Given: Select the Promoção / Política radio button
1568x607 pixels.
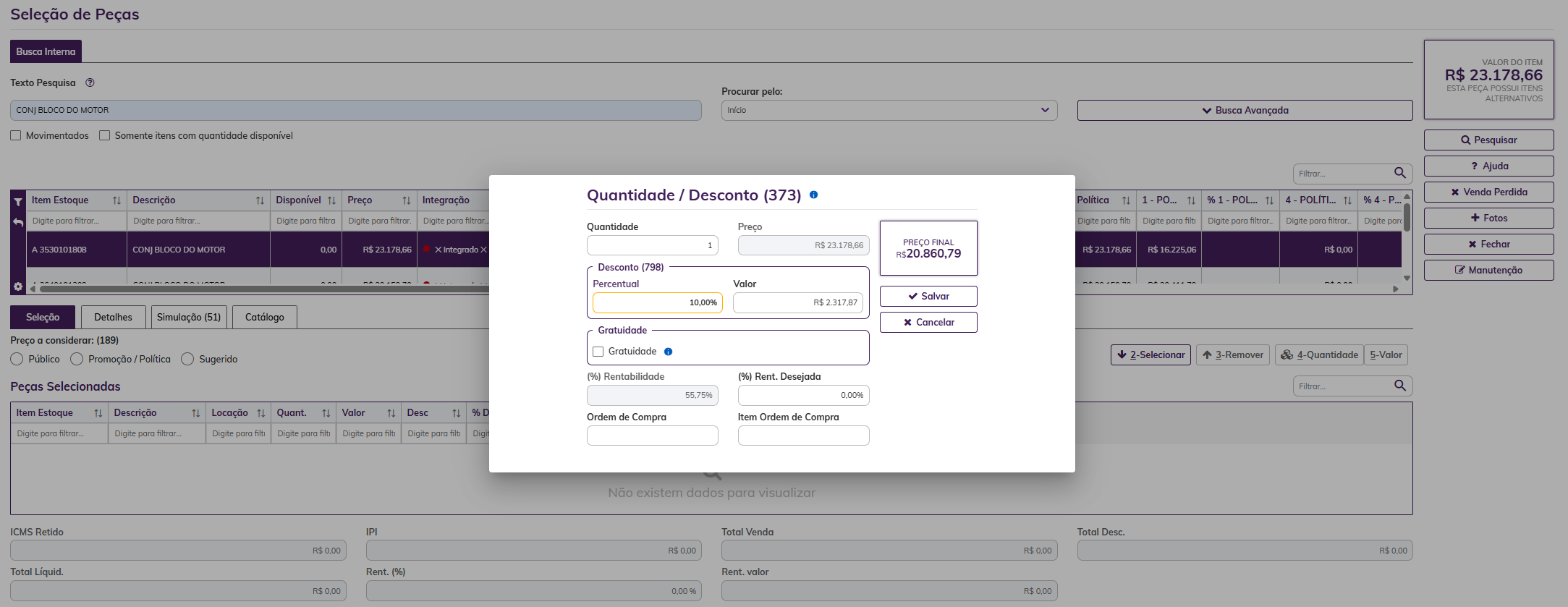Looking at the screenshot, I should 77,359.
